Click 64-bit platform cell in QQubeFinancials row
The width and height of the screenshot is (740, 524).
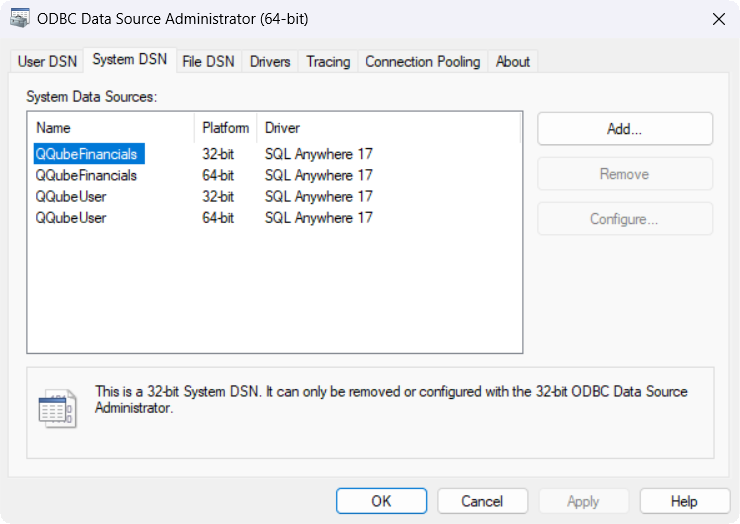tap(218, 175)
